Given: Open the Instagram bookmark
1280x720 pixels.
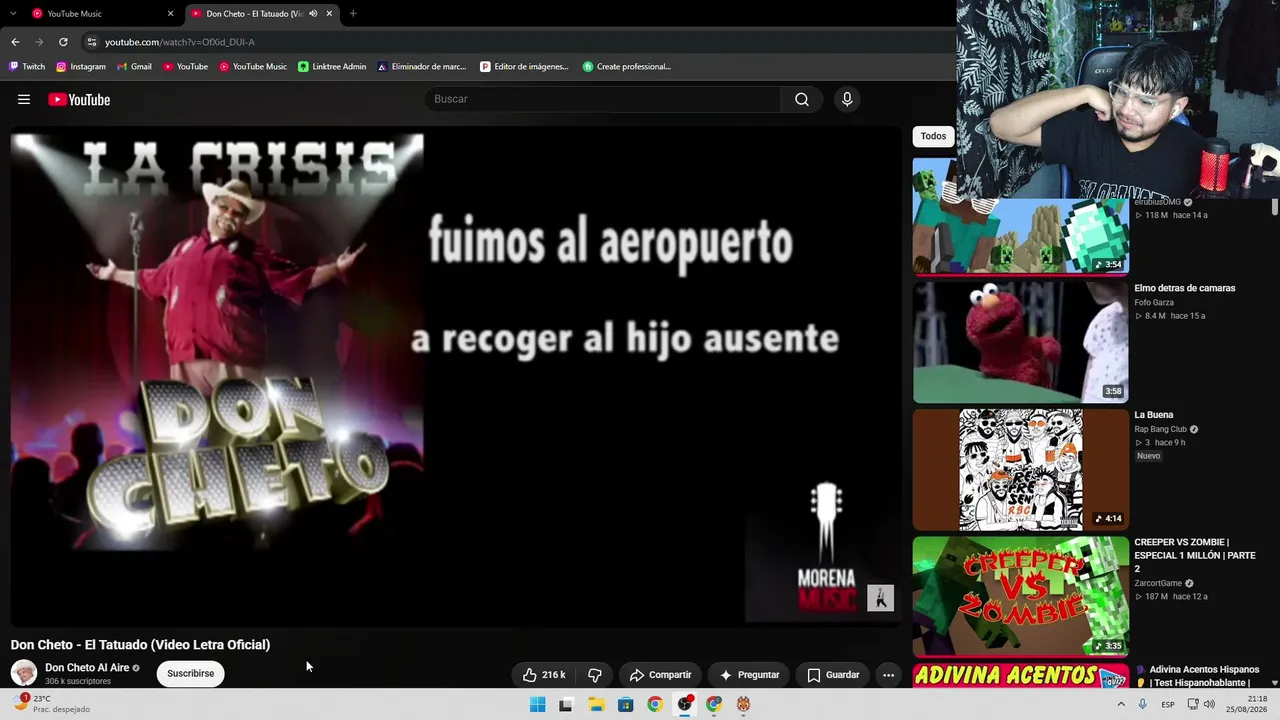Looking at the screenshot, I should [80, 67].
